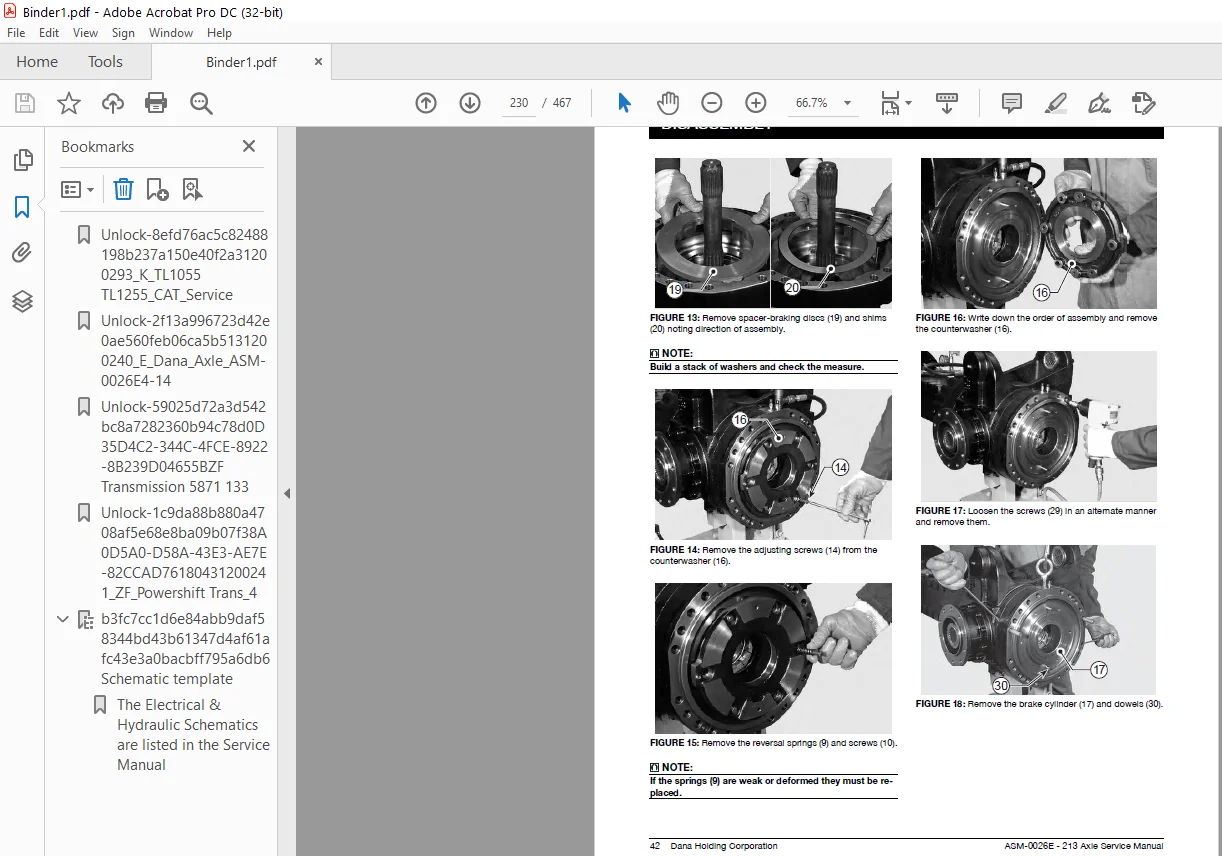Toggle the Bookmarks panel icon
Screen dimensions: 1222x856
click(22, 207)
